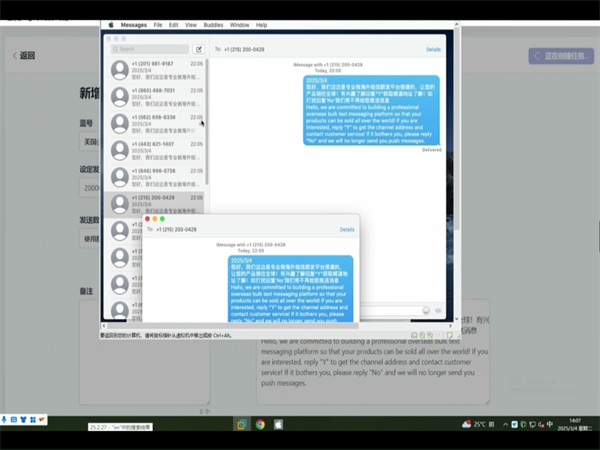Click the audio record icon in message bar
600x450 pixels.
(x=439, y=310)
